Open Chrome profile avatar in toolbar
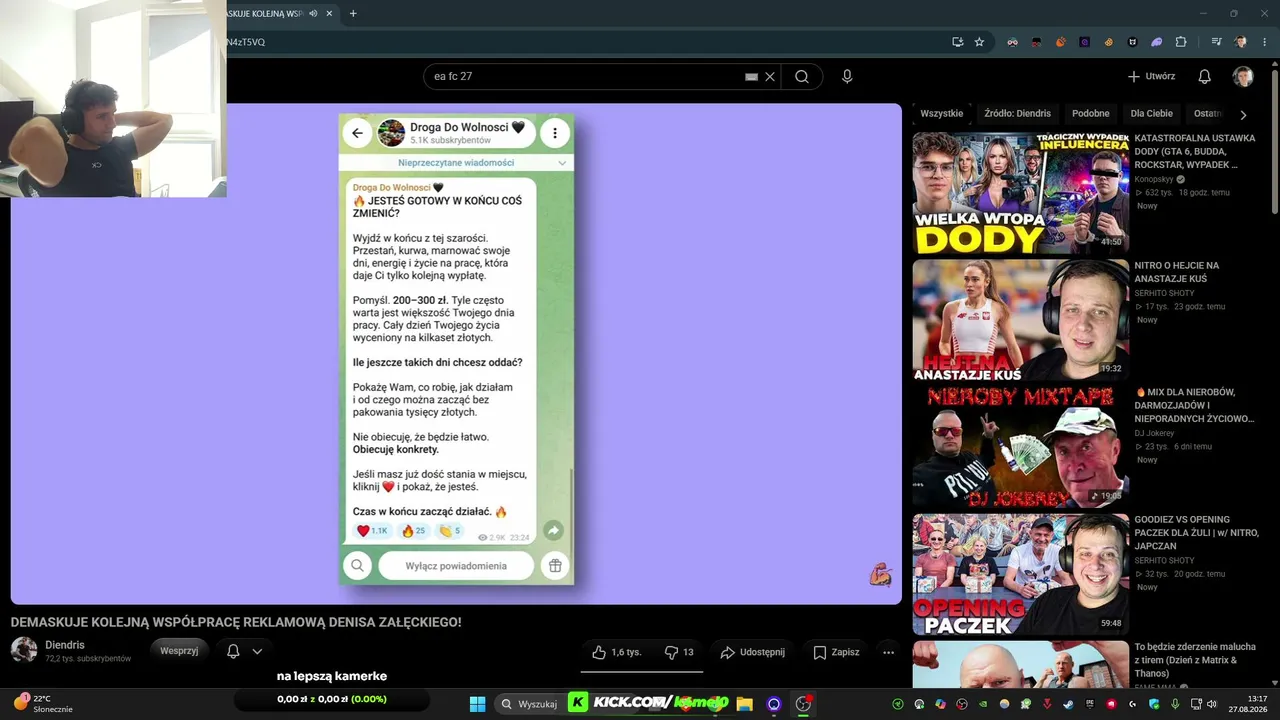1280x720 pixels. pyautogui.click(x=1241, y=42)
